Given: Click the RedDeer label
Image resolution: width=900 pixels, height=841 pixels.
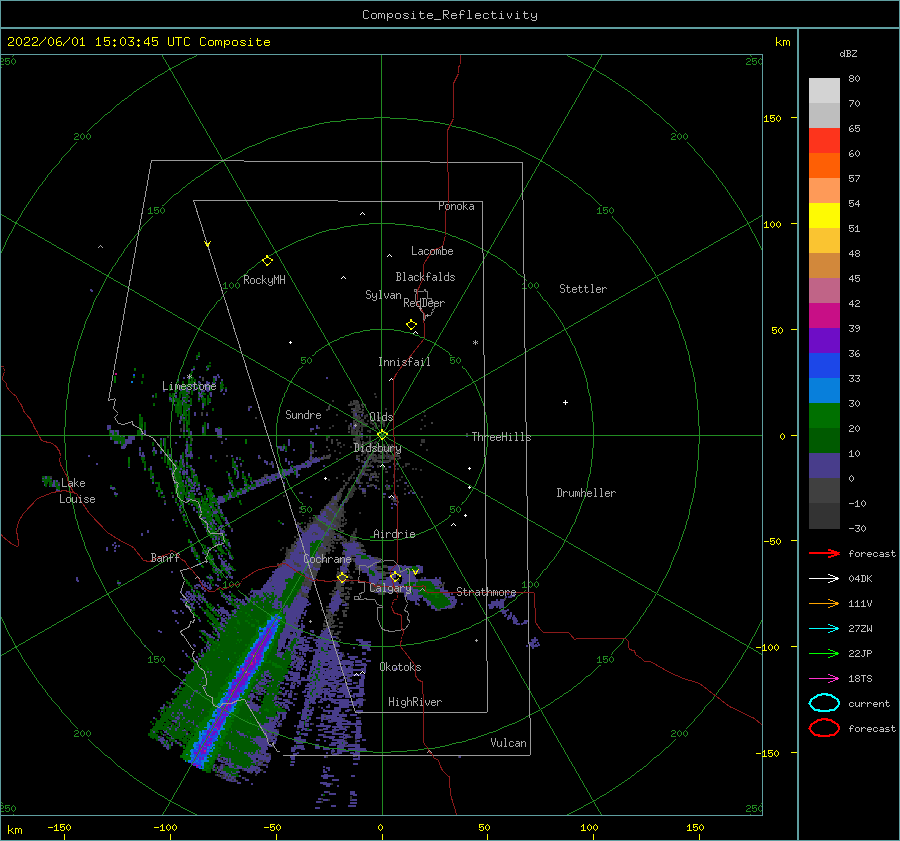Looking at the screenshot, I should [424, 303].
